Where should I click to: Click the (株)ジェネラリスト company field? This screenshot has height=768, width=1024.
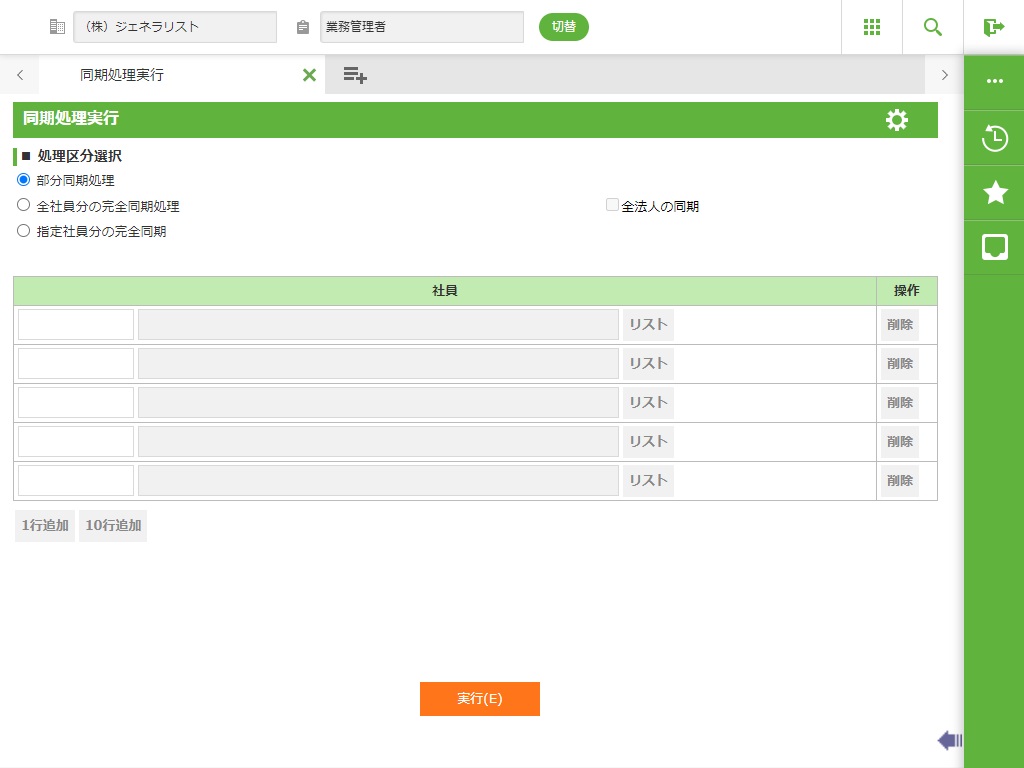[175, 27]
